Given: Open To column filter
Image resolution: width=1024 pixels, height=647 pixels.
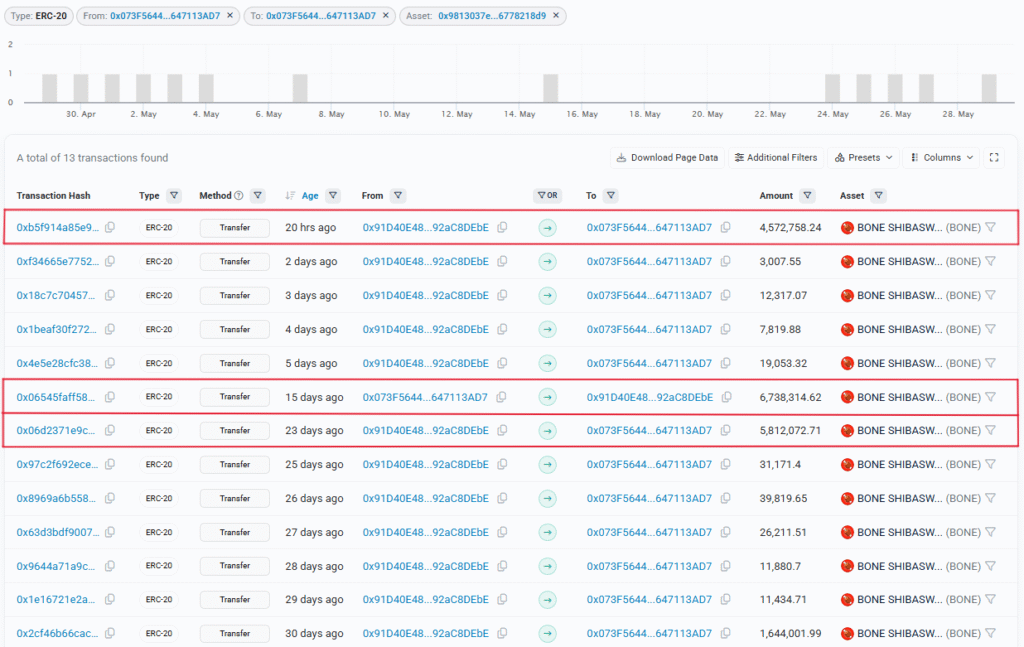Looking at the screenshot, I should (x=611, y=195).
